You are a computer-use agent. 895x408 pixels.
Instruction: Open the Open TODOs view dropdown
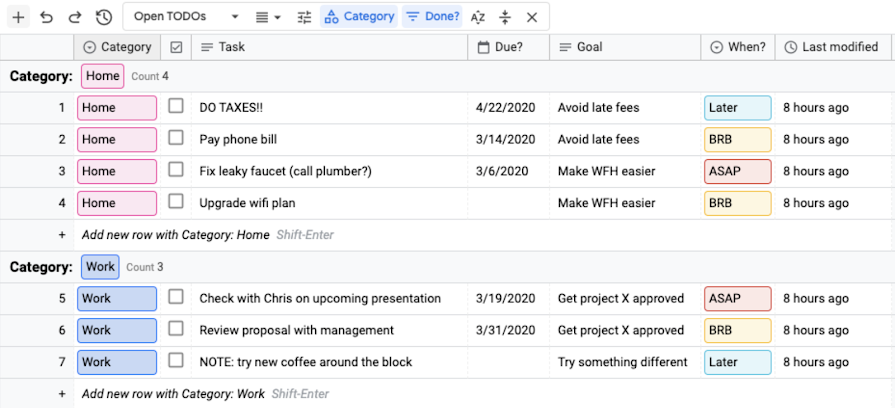click(x=186, y=17)
